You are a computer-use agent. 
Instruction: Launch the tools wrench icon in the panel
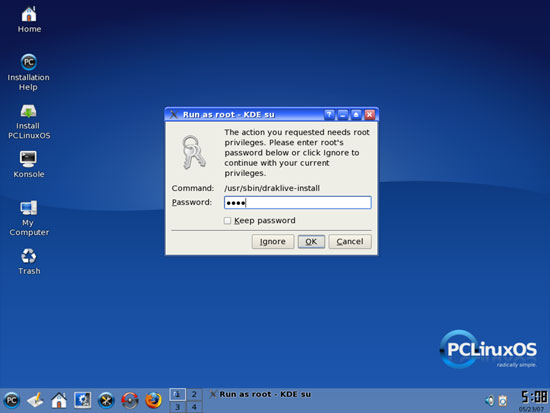point(106,400)
